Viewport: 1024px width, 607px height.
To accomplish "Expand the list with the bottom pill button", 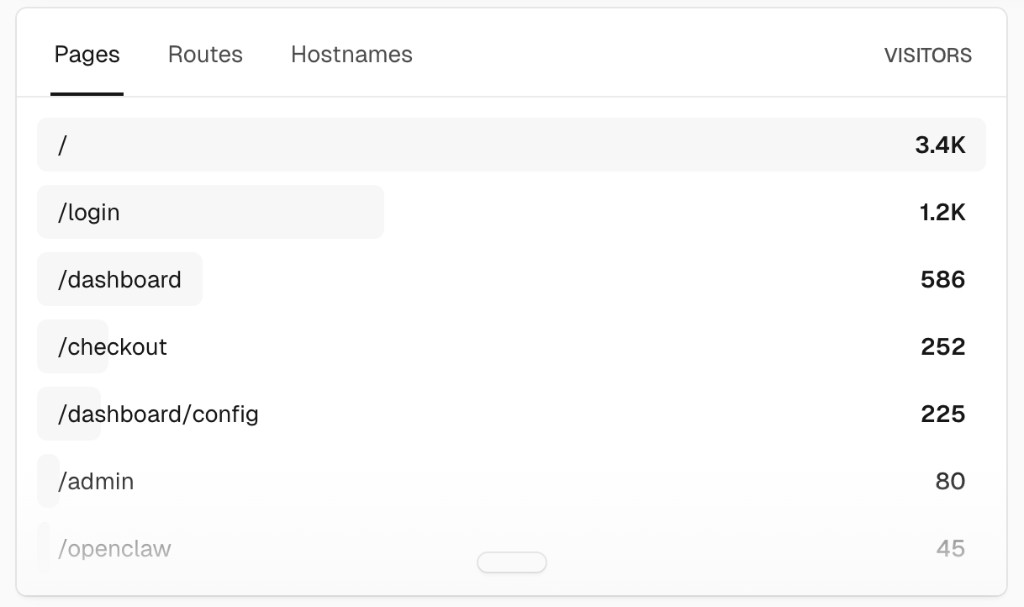I will [512, 562].
